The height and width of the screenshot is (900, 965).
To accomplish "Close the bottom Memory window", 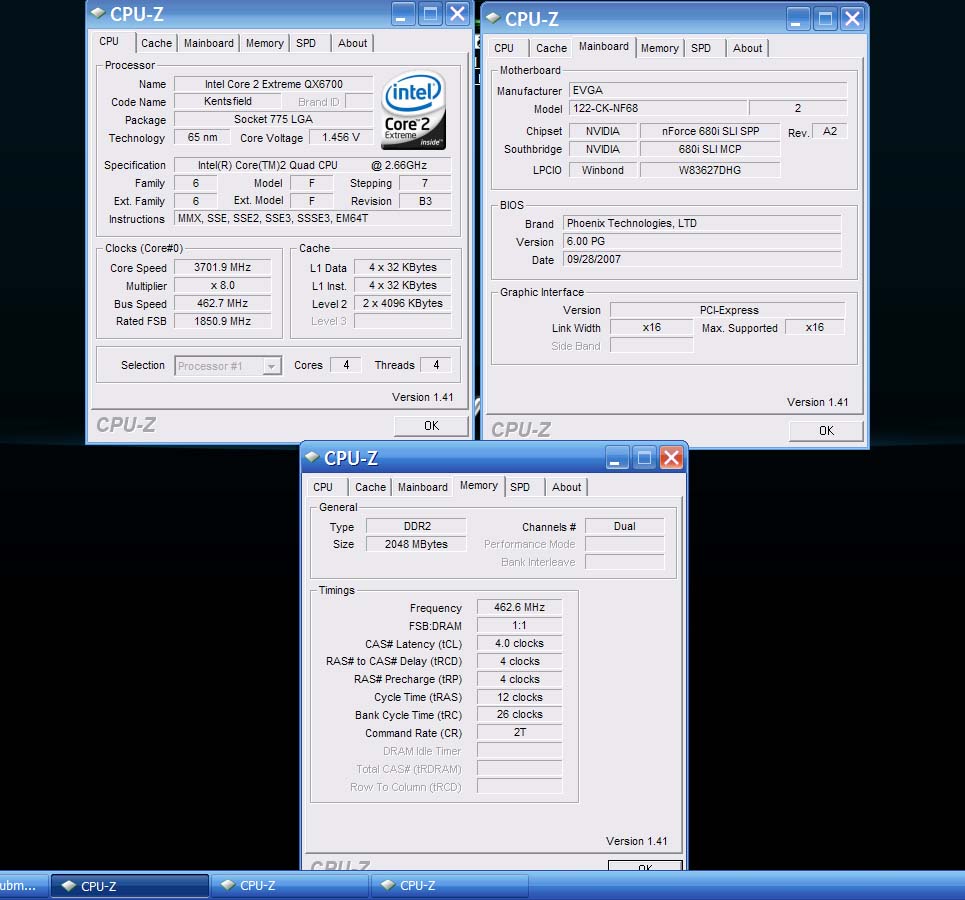I will click(671, 457).
